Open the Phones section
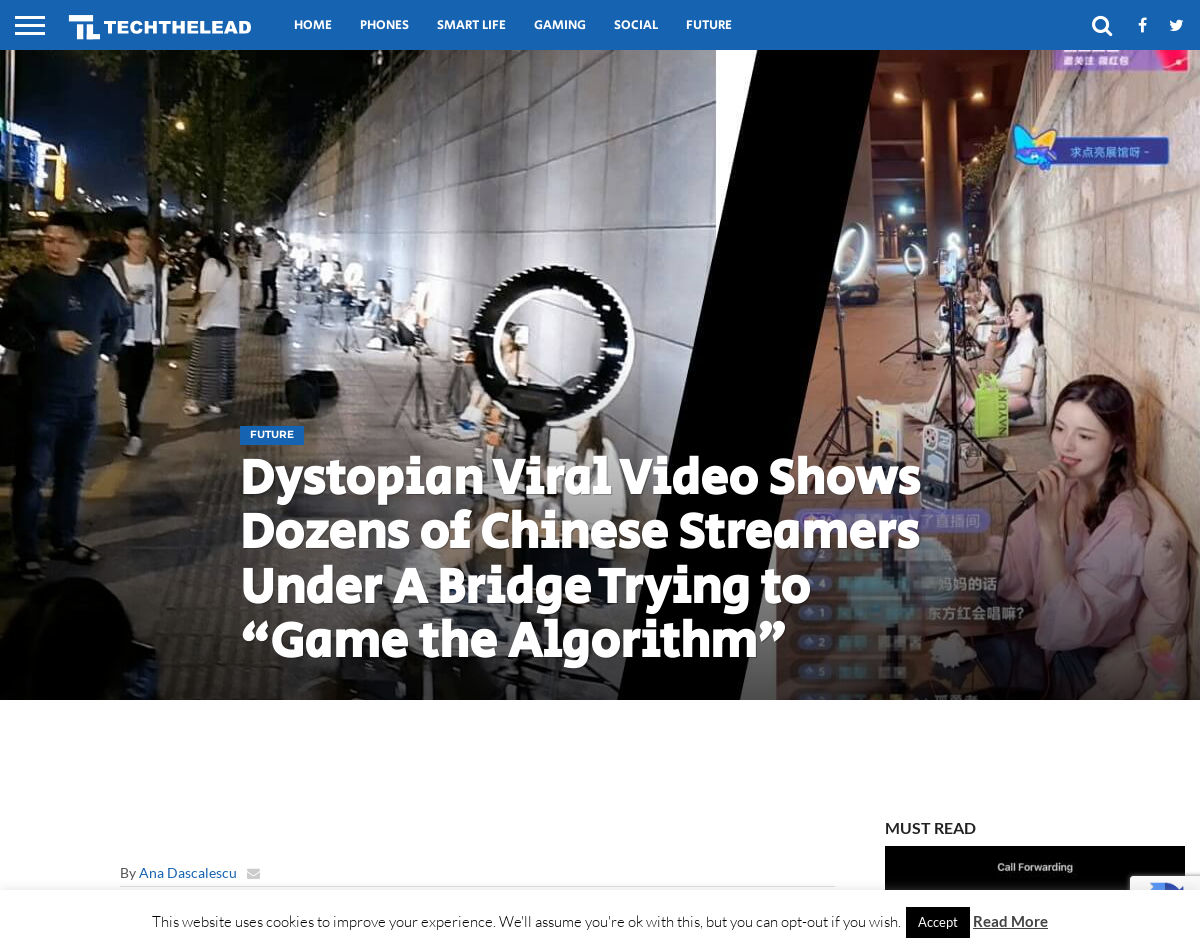The width and height of the screenshot is (1200, 950). pos(384,25)
